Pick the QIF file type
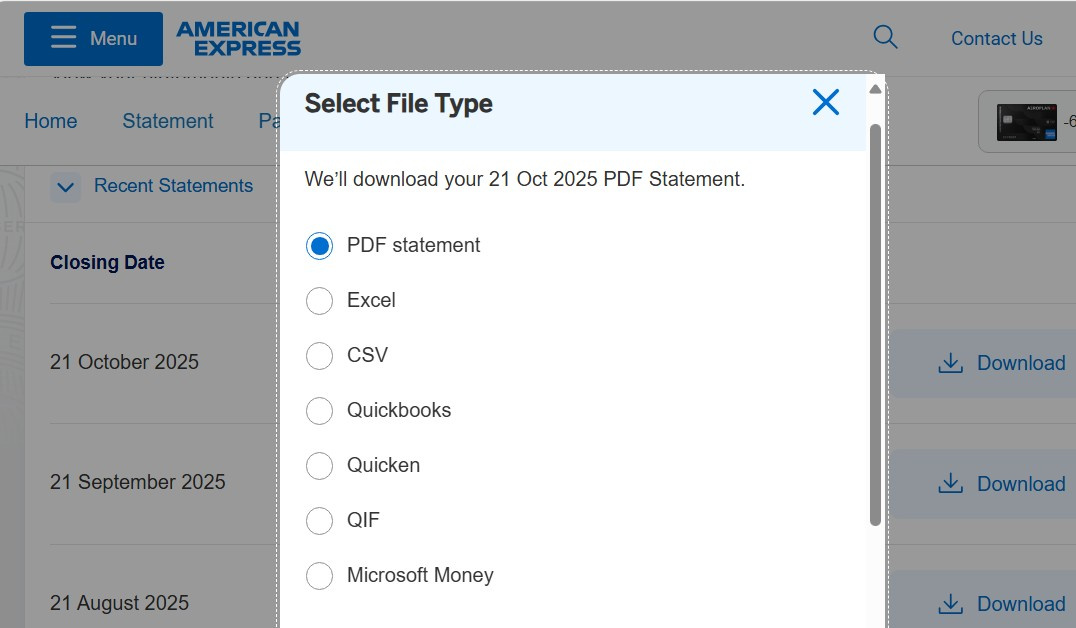Viewport: 1076px width, 628px height. tap(319, 521)
